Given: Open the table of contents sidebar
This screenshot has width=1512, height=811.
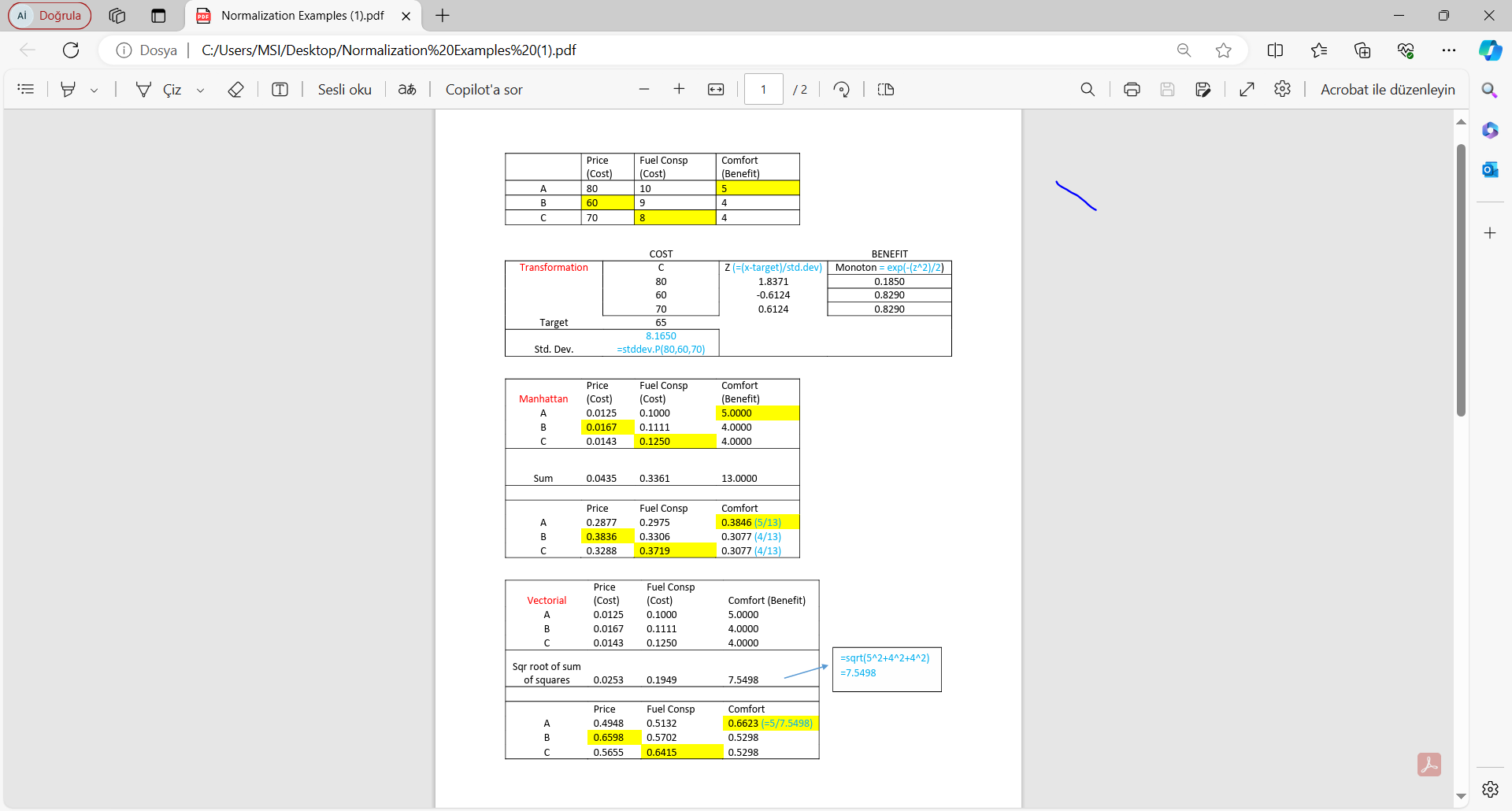Looking at the screenshot, I should click(x=26, y=90).
